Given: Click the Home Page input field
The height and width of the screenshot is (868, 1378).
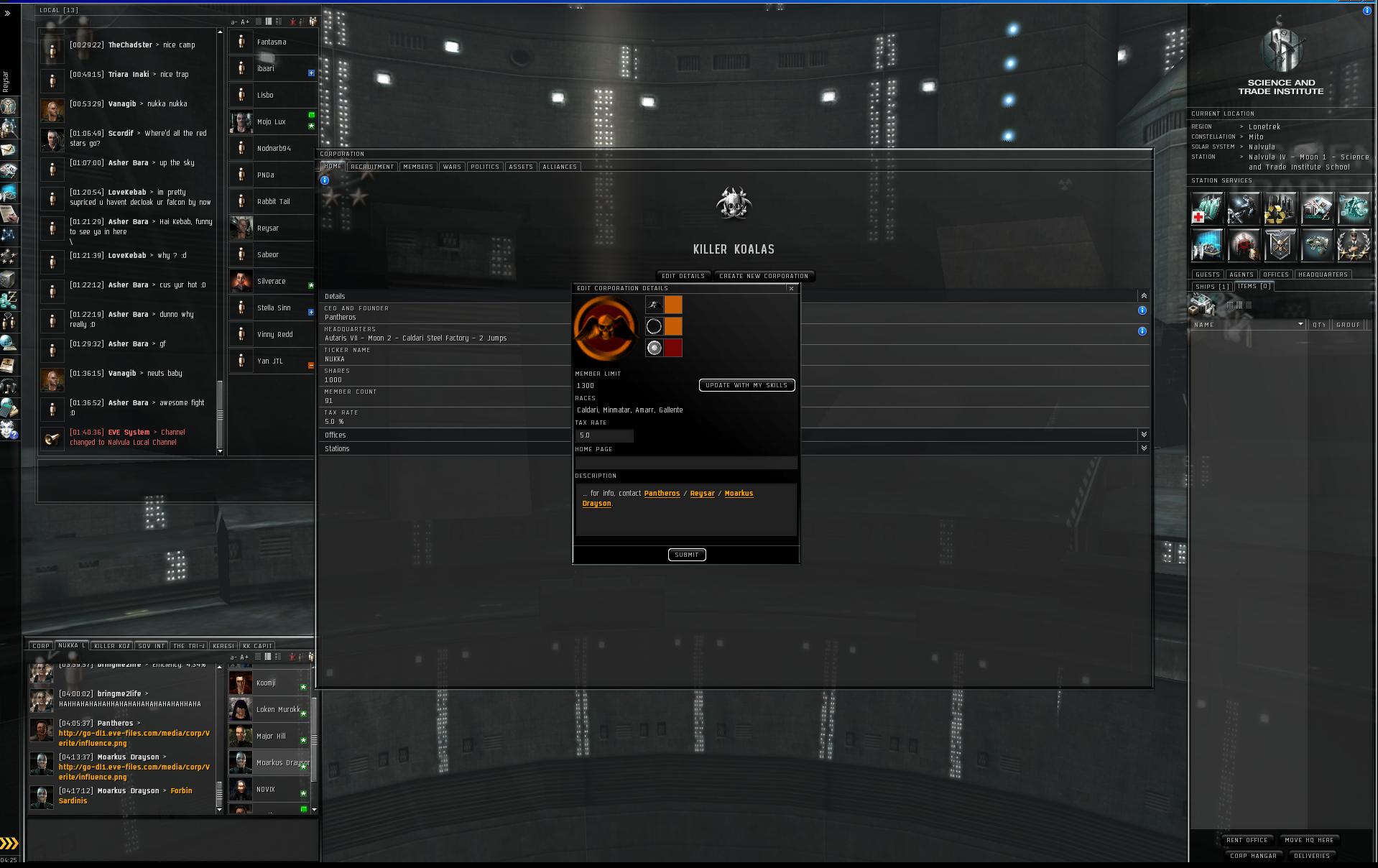Looking at the screenshot, I should pyautogui.click(x=686, y=462).
